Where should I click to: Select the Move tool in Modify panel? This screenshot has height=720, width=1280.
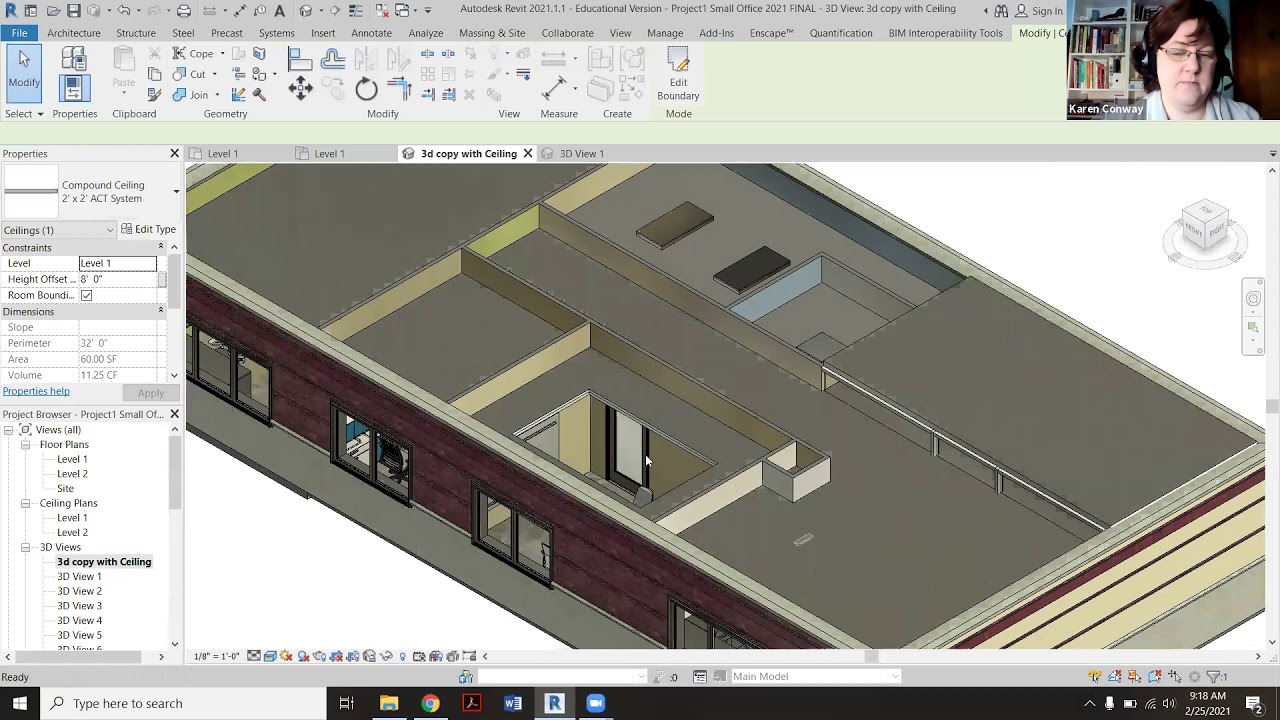click(300, 90)
